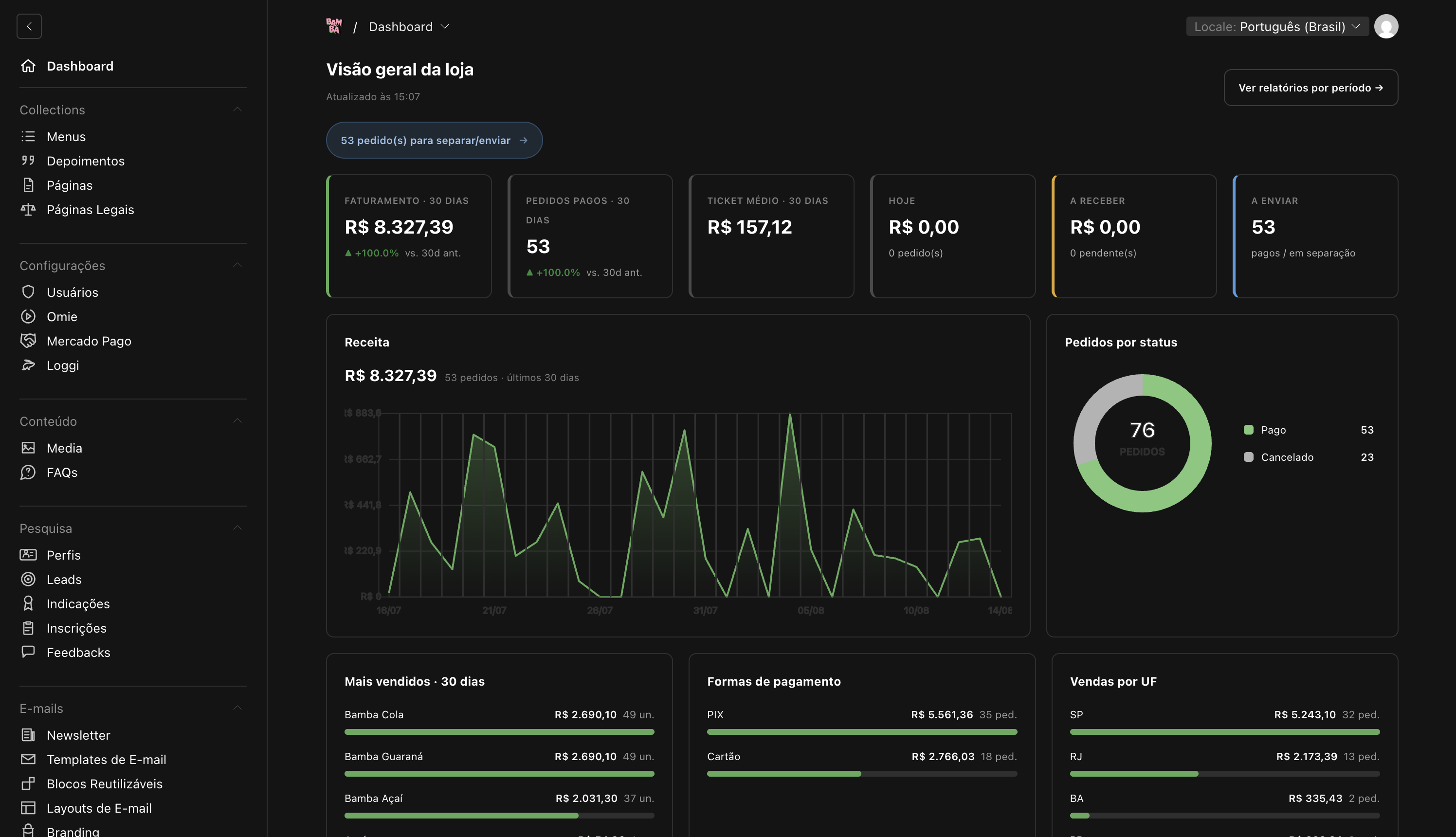Viewport: 1456px width, 837px height.
Task: Collapse the Collections sidebar group
Action: [x=237, y=109]
